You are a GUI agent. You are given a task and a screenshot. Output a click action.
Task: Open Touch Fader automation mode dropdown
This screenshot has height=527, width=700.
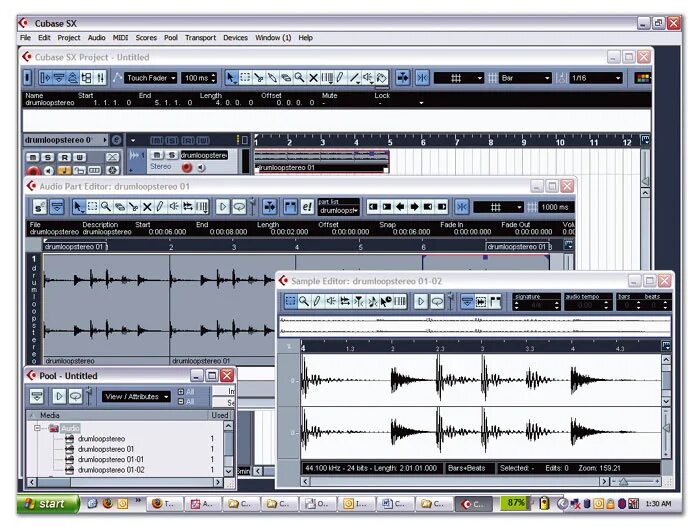(x=150, y=78)
